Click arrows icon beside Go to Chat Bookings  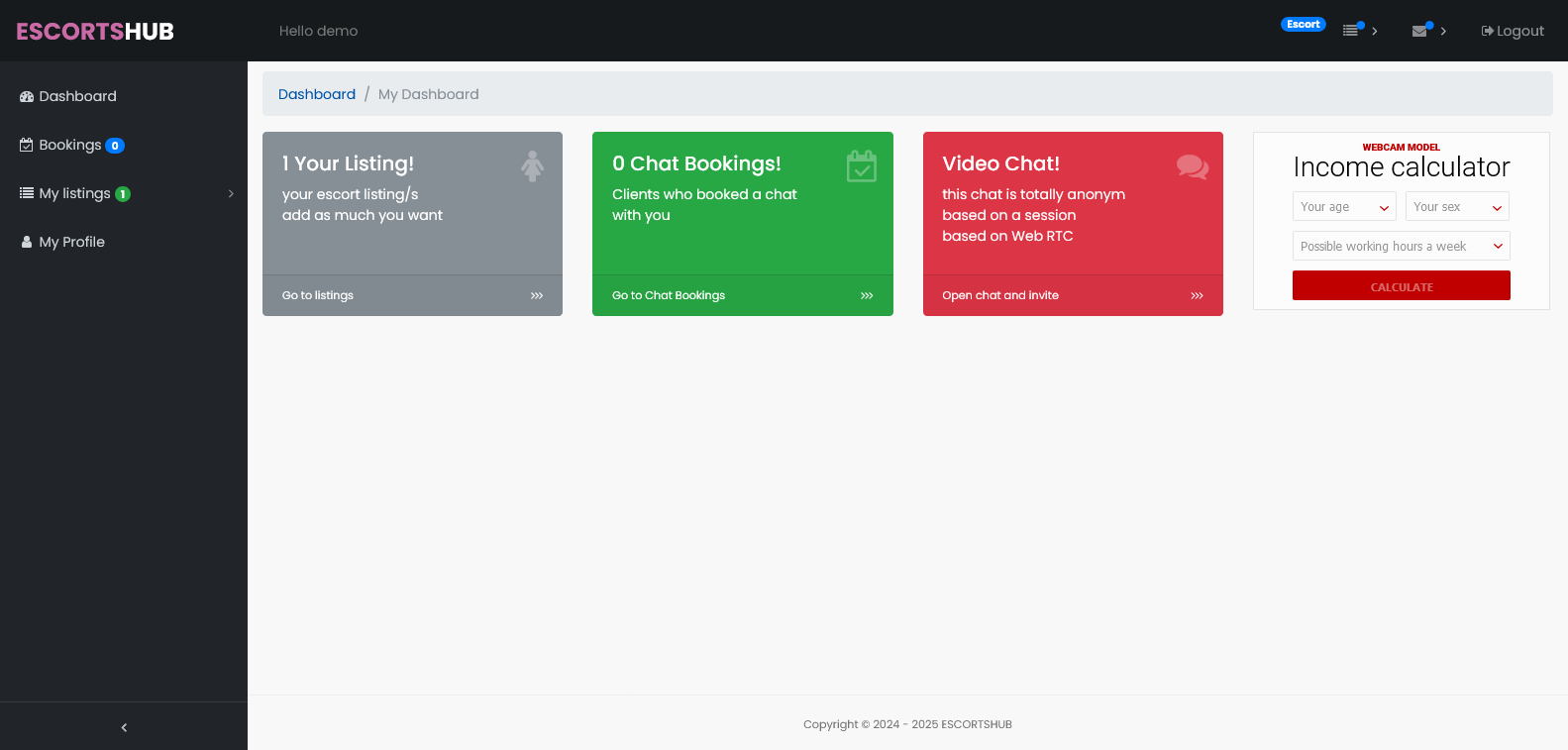(x=867, y=295)
